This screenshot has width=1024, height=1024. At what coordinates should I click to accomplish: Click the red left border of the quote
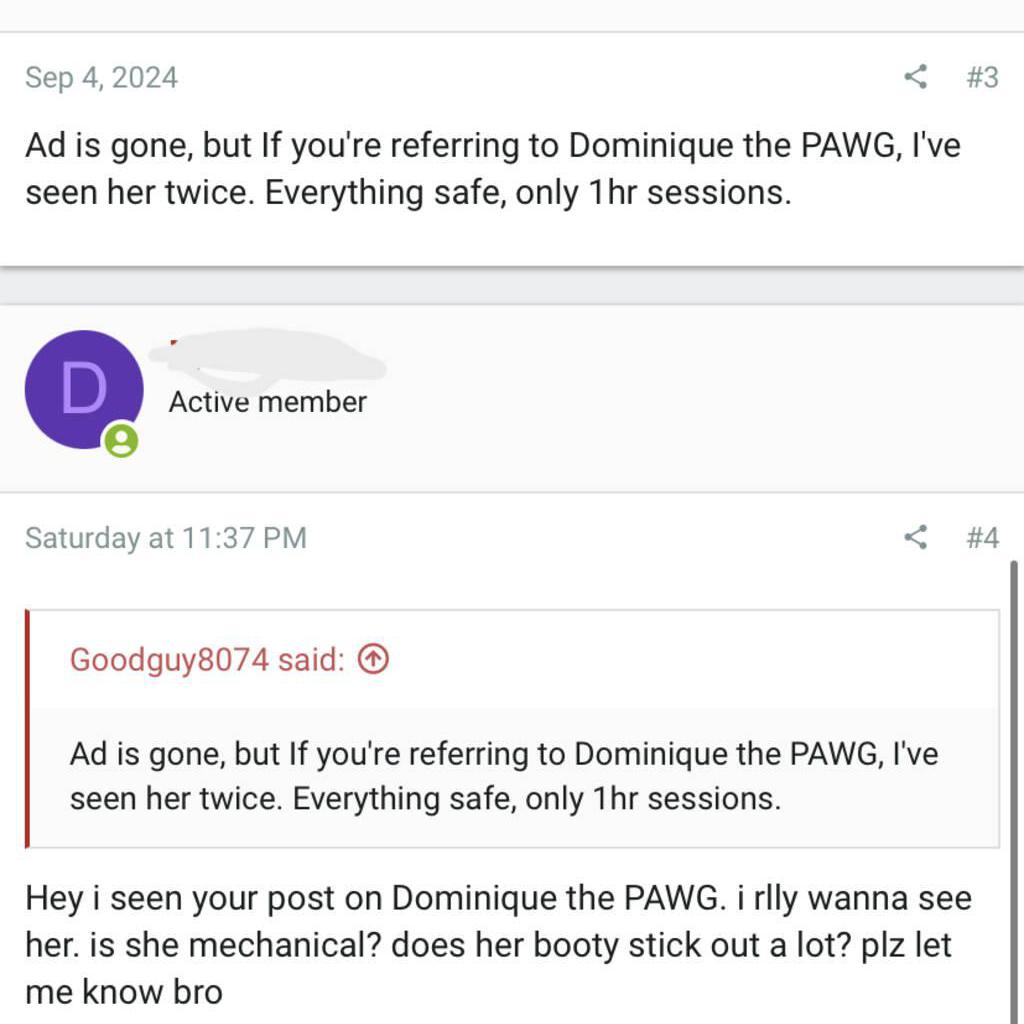pos(27,728)
